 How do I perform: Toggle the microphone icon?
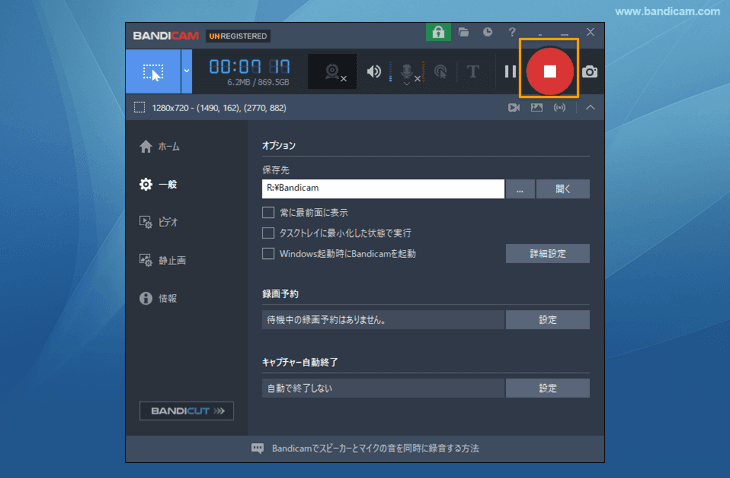click(407, 72)
